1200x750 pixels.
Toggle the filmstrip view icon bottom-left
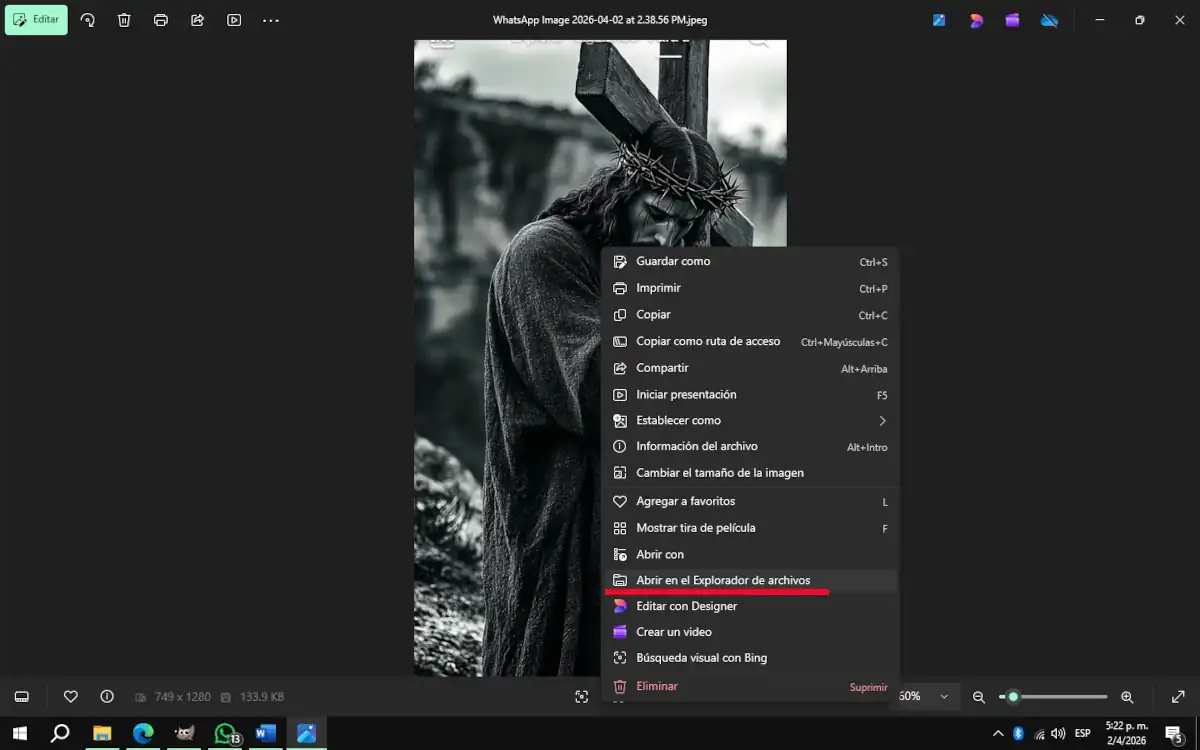click(21, 696)
